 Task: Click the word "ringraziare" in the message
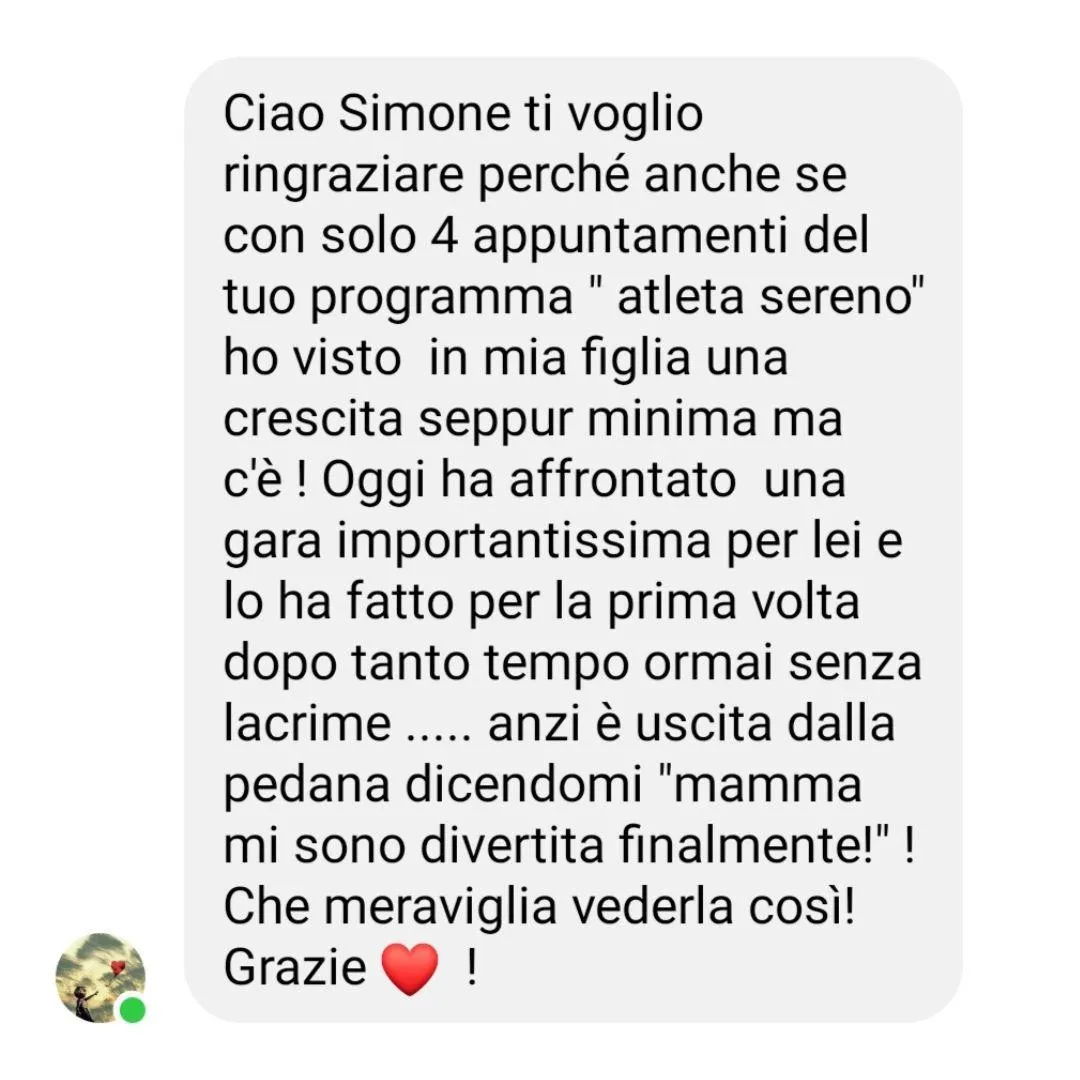pos(344,176)
